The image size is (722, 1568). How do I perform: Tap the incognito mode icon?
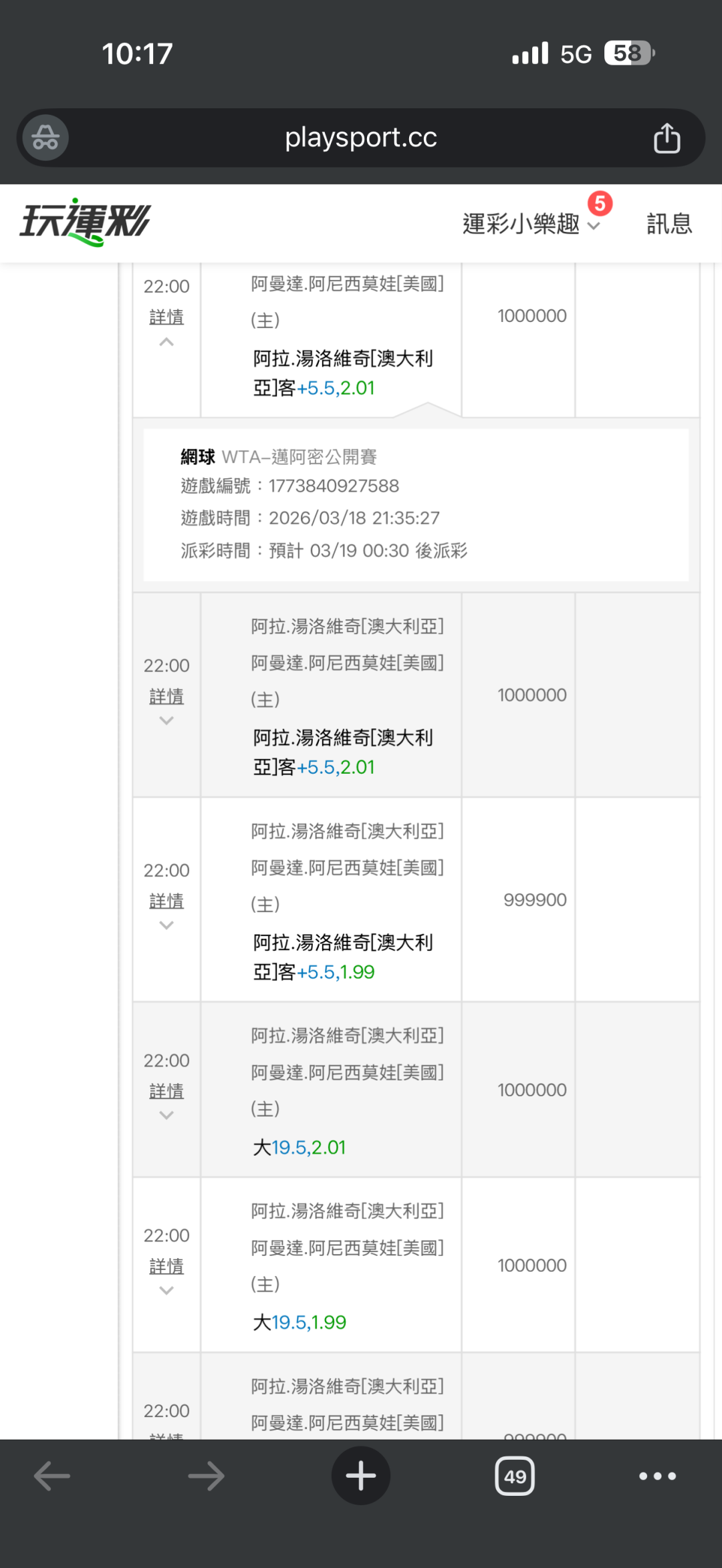point(45,138)
